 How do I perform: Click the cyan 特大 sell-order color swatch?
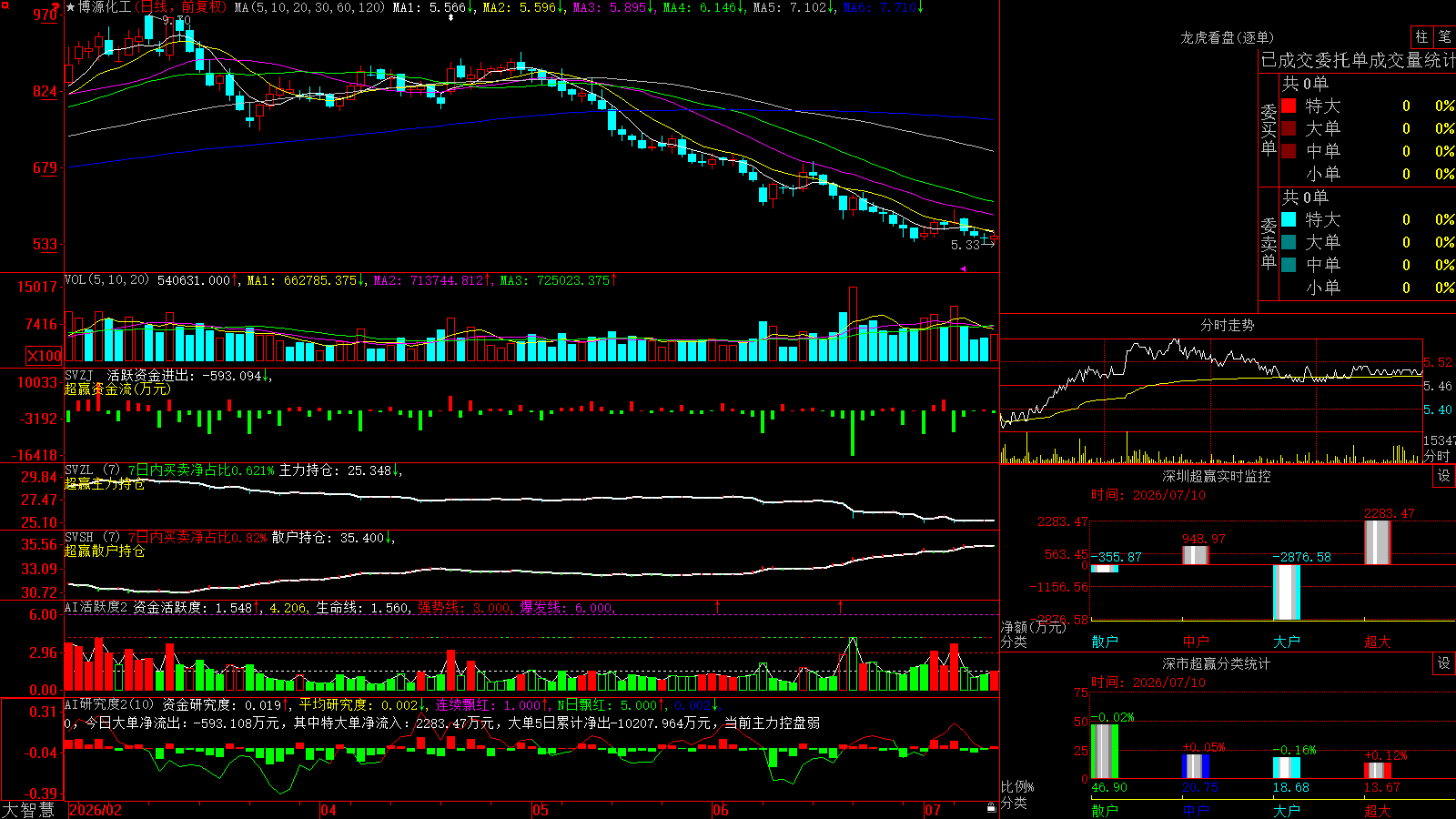click(1289, 219)
